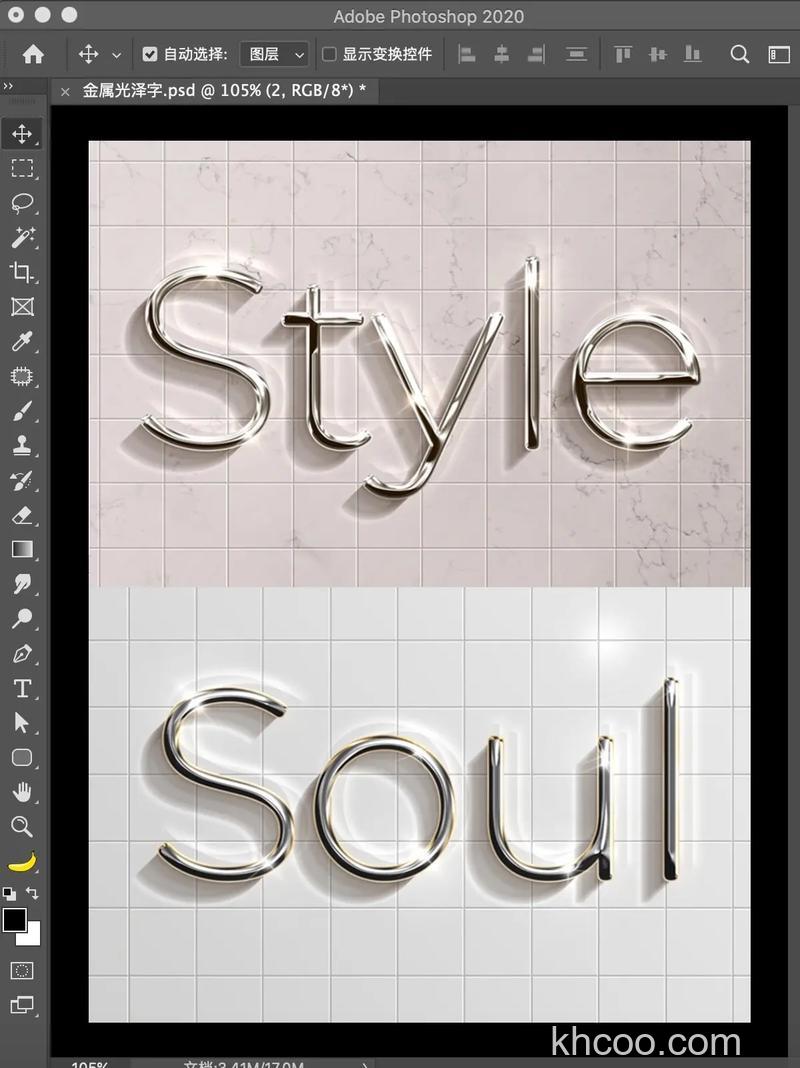The image size is (800, 1068).
Task: Expand the toolbar with the double-arrow
Action: pyautogui.click(x=9, y=86)
